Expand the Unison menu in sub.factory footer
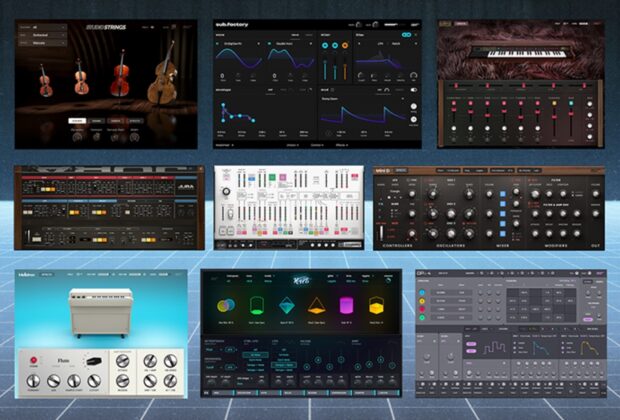The image size is (620, 420). pyautogui.click(x=293, y=145)
